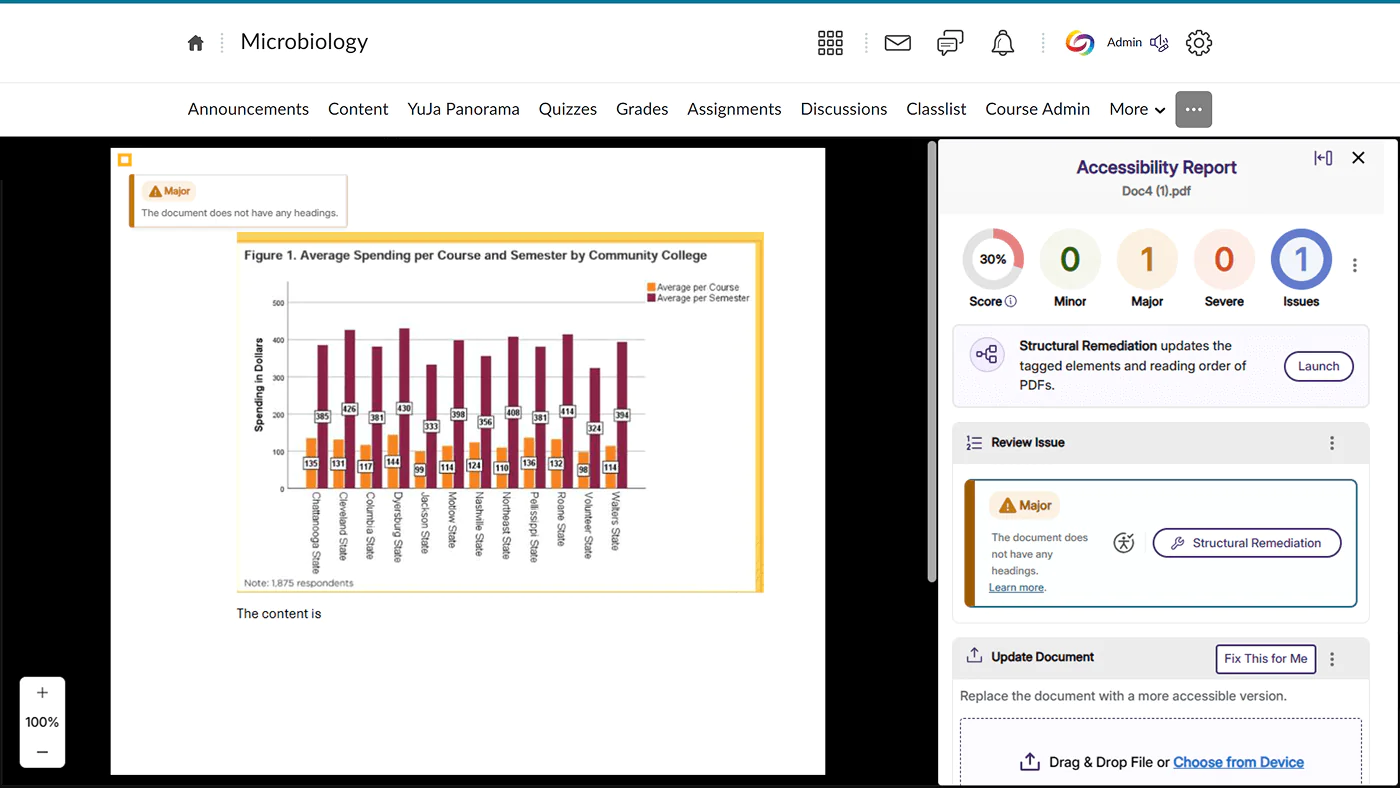1400x788 pixels.
Task: Open the subscription alerts chat icon
Action: click(x=950, y=43)
